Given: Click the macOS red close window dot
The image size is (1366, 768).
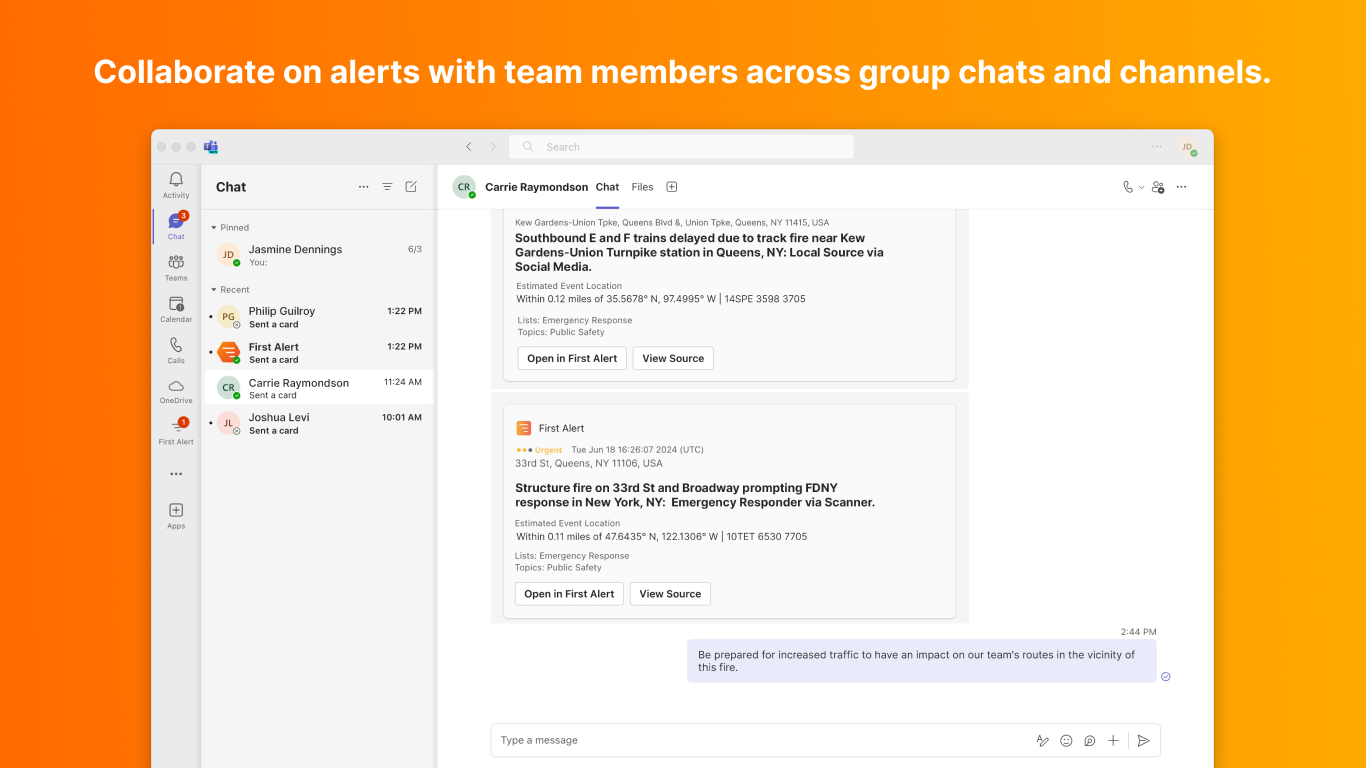Looking at the screenshot, I should (161, 147).
